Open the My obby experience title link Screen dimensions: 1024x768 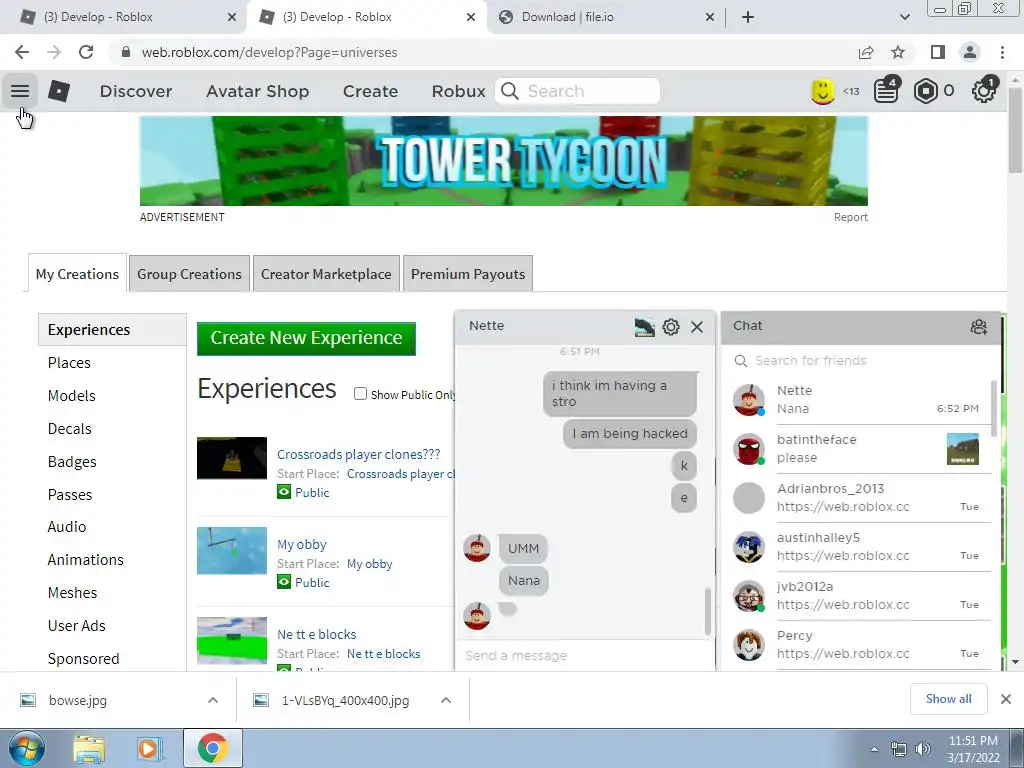(302, 544)
